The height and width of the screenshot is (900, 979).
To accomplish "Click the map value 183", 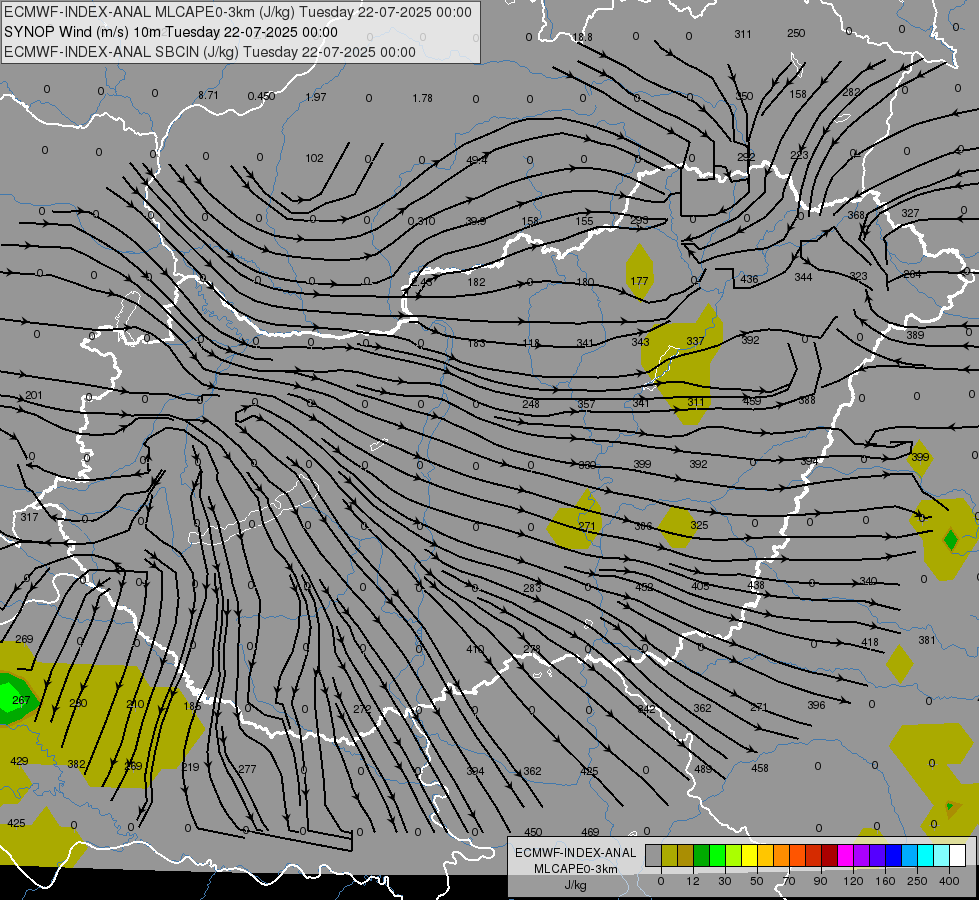I will tap(476, 343).
